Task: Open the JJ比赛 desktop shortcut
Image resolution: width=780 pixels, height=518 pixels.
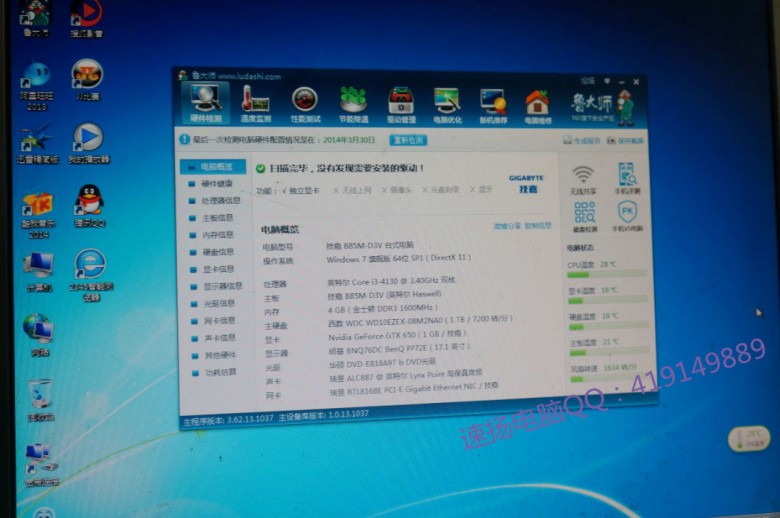Action: tap(87, 80)
